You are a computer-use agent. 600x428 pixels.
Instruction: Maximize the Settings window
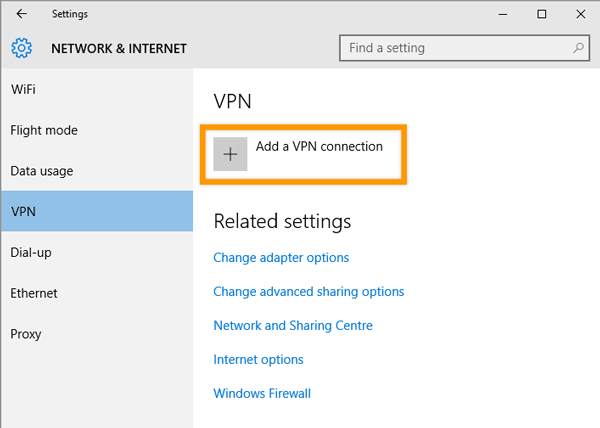tap(541, 14)
